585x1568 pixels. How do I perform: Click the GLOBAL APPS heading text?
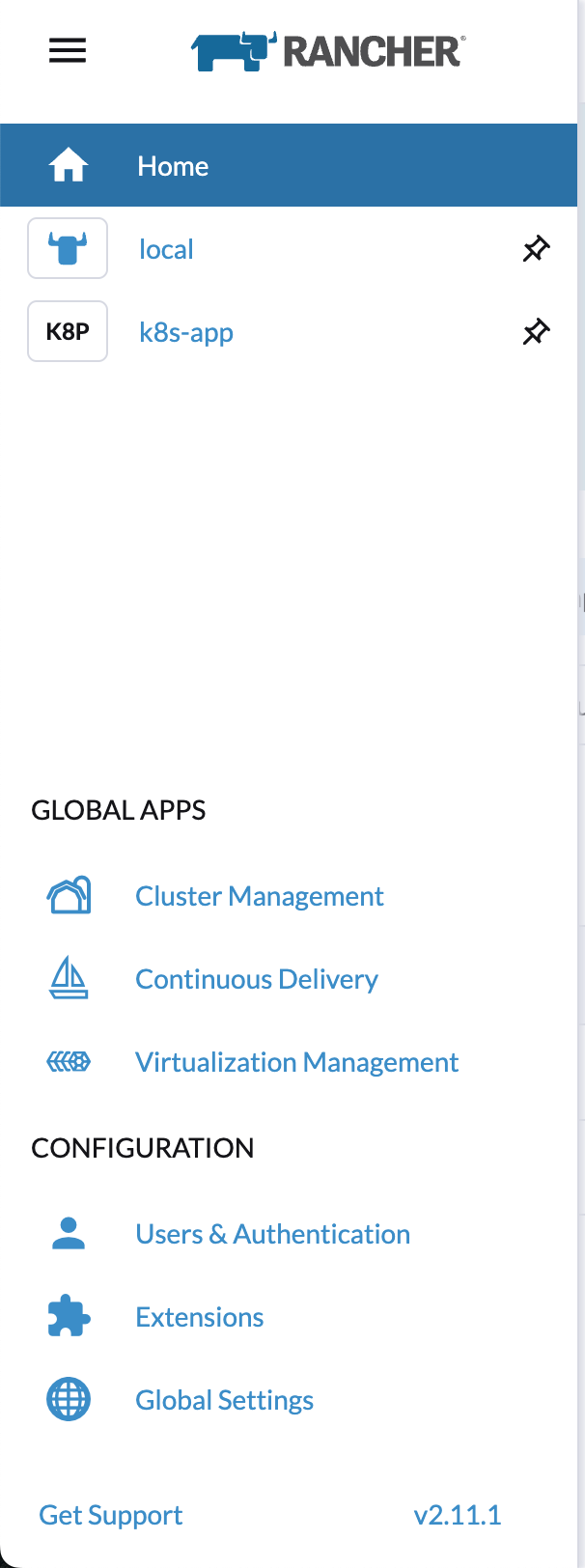[119, 810]
